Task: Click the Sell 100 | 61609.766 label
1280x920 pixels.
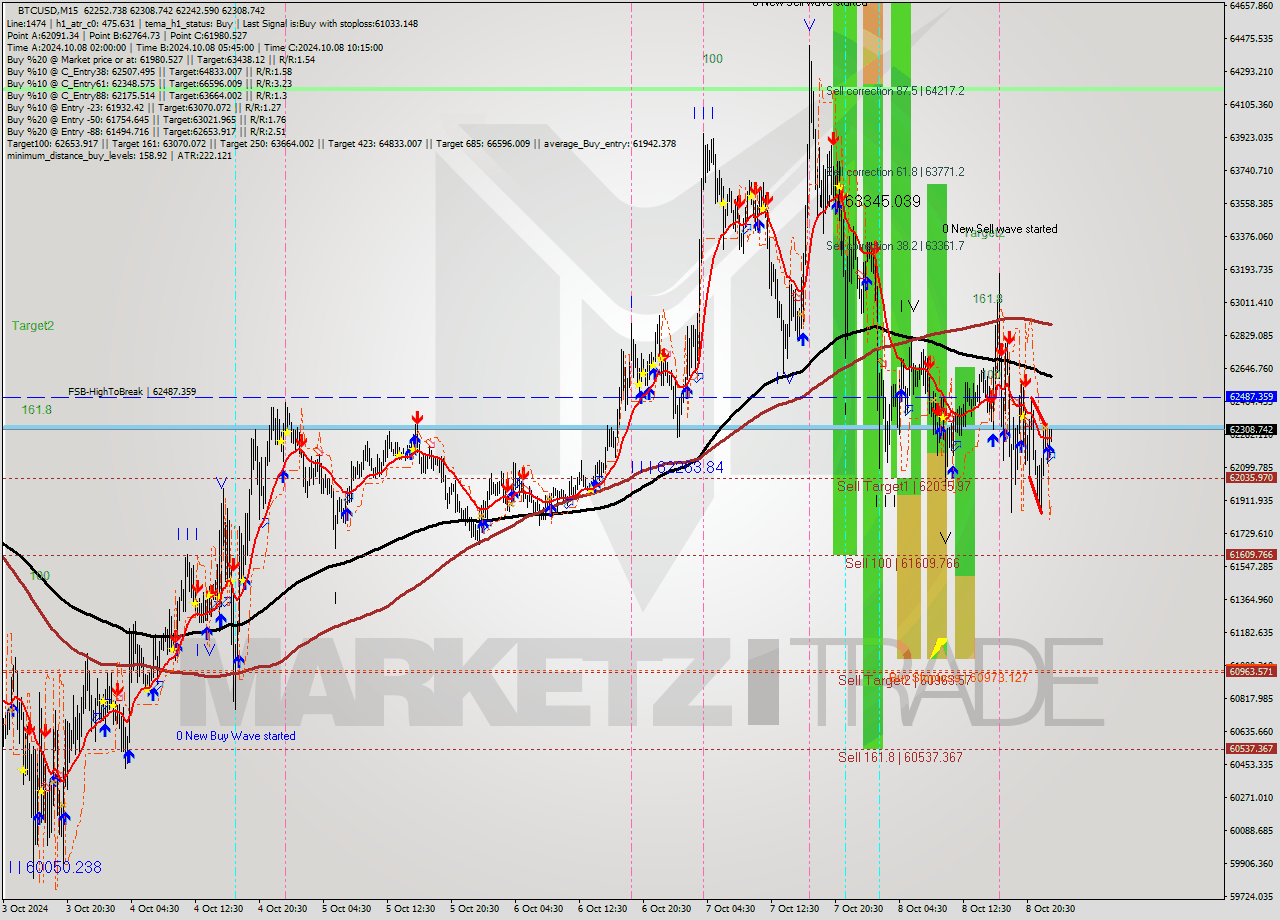Action: tap(902, 564)
